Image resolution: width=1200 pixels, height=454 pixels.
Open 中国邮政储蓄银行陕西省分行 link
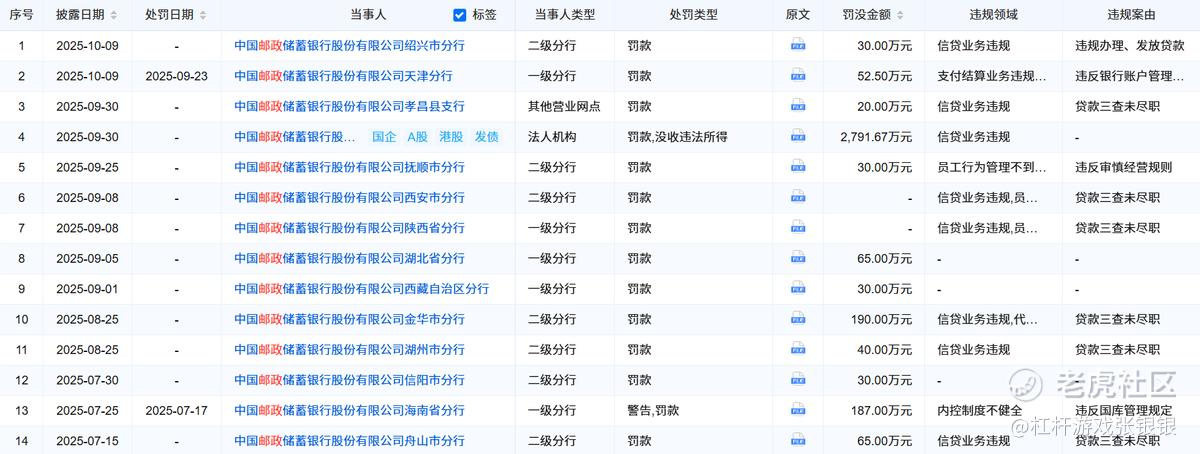point(349,228)
